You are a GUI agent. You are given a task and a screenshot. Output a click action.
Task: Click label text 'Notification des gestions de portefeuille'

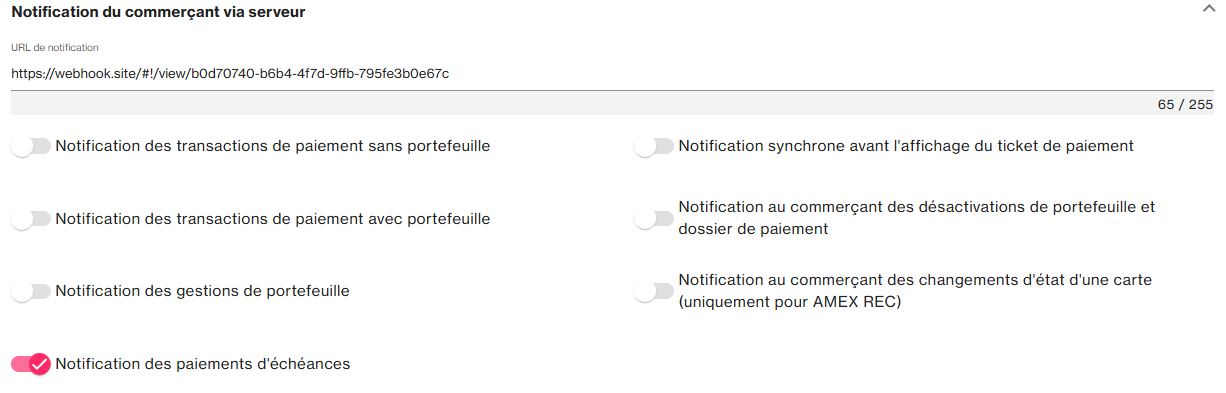point(203,291)
